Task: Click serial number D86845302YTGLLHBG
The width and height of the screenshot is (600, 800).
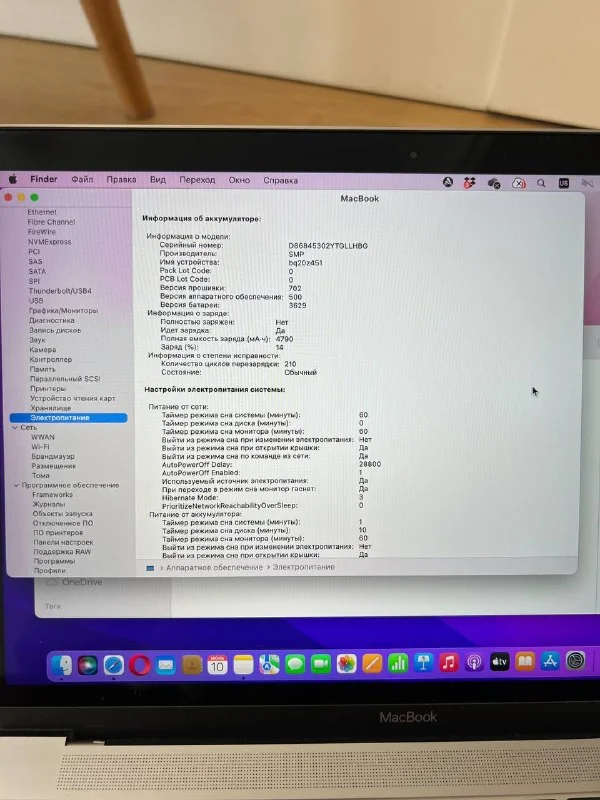Action: click(328, 246)
